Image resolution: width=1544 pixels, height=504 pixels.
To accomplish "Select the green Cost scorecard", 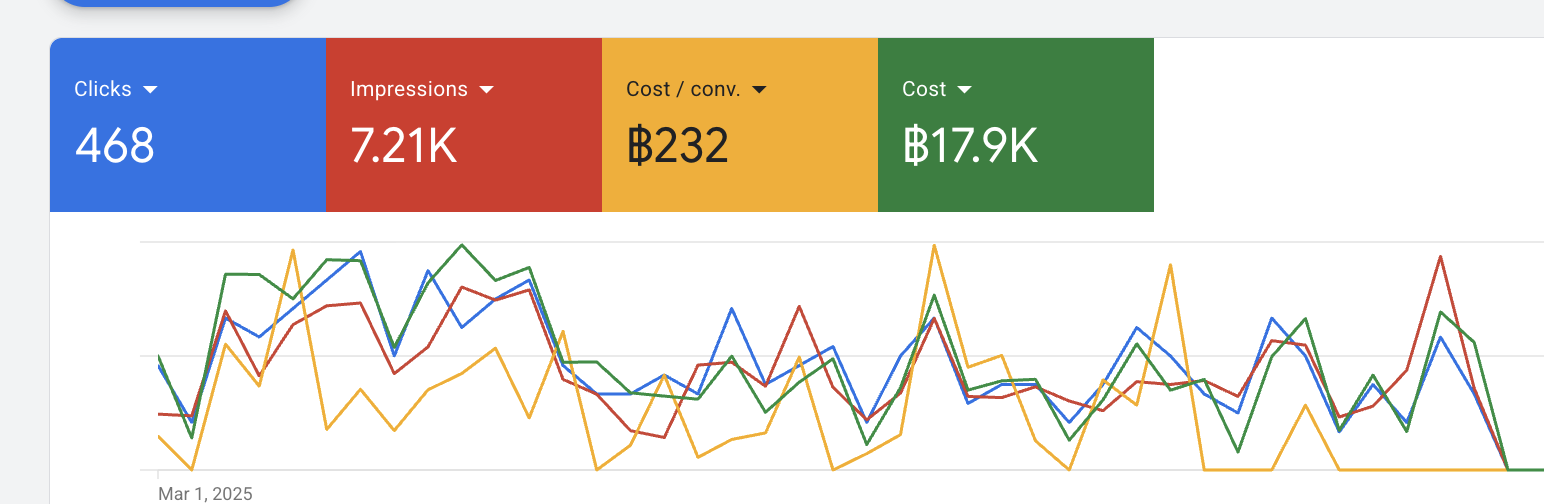I will pyautogui.click(x=1016, y=125).
